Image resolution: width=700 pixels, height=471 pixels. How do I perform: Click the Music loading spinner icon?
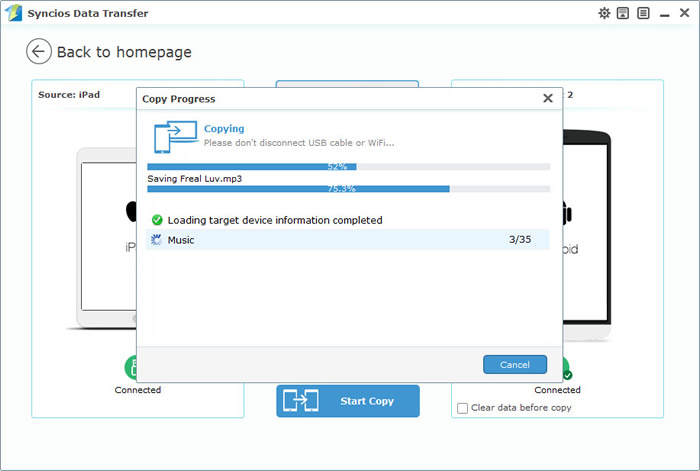(156, 240)
